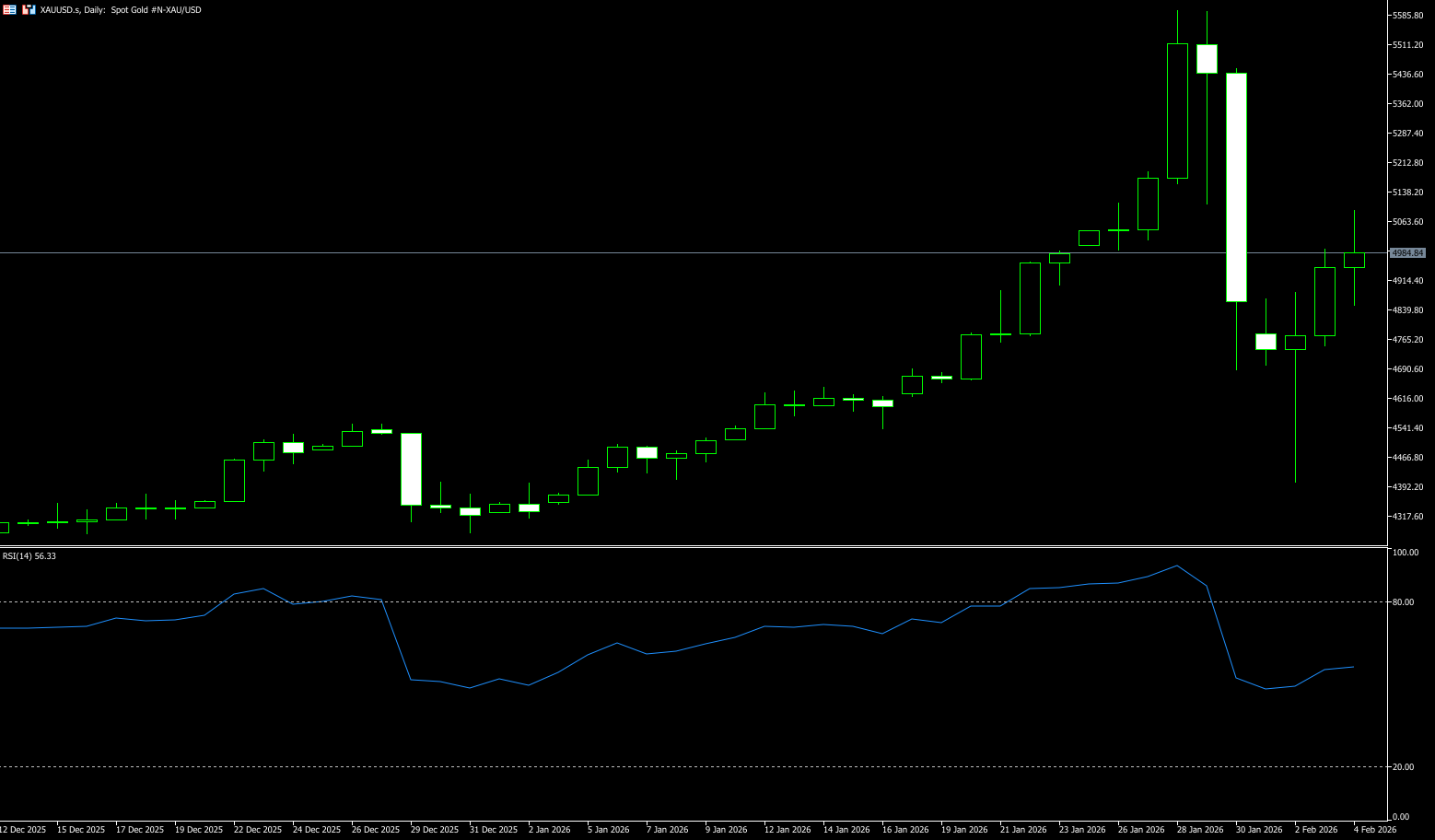
Task: Click the highest peak of the RSI line
Action: coord(1177,566)
